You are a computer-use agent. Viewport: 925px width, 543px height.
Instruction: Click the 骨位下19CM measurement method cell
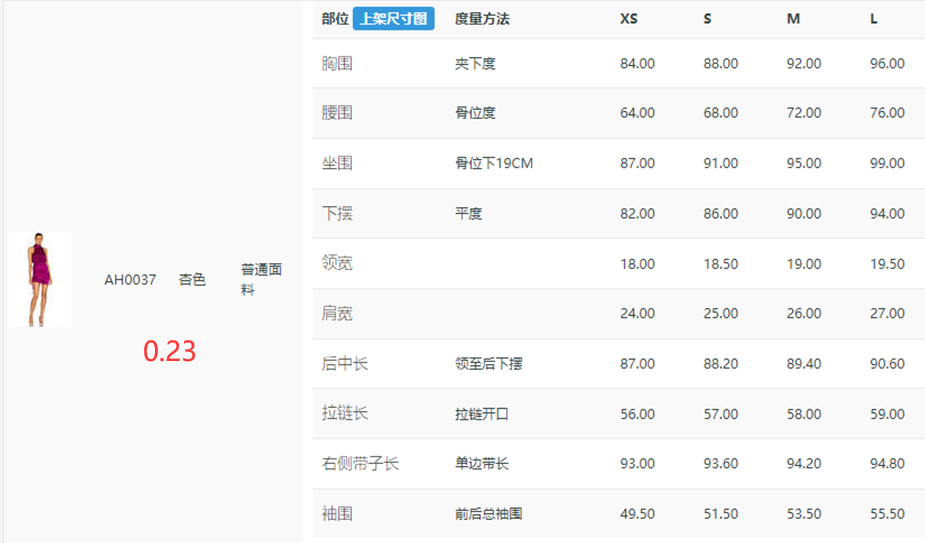pyautogui.click(x=494, y=163)
